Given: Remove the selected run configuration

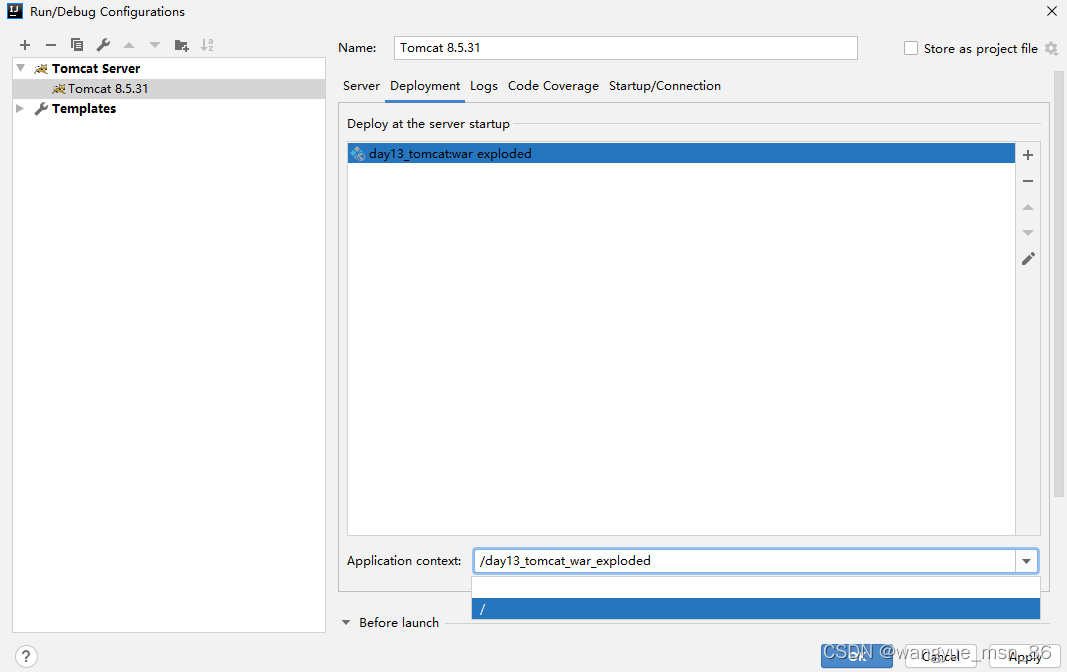Looking at the screenshot, I should tap(51, 45).
